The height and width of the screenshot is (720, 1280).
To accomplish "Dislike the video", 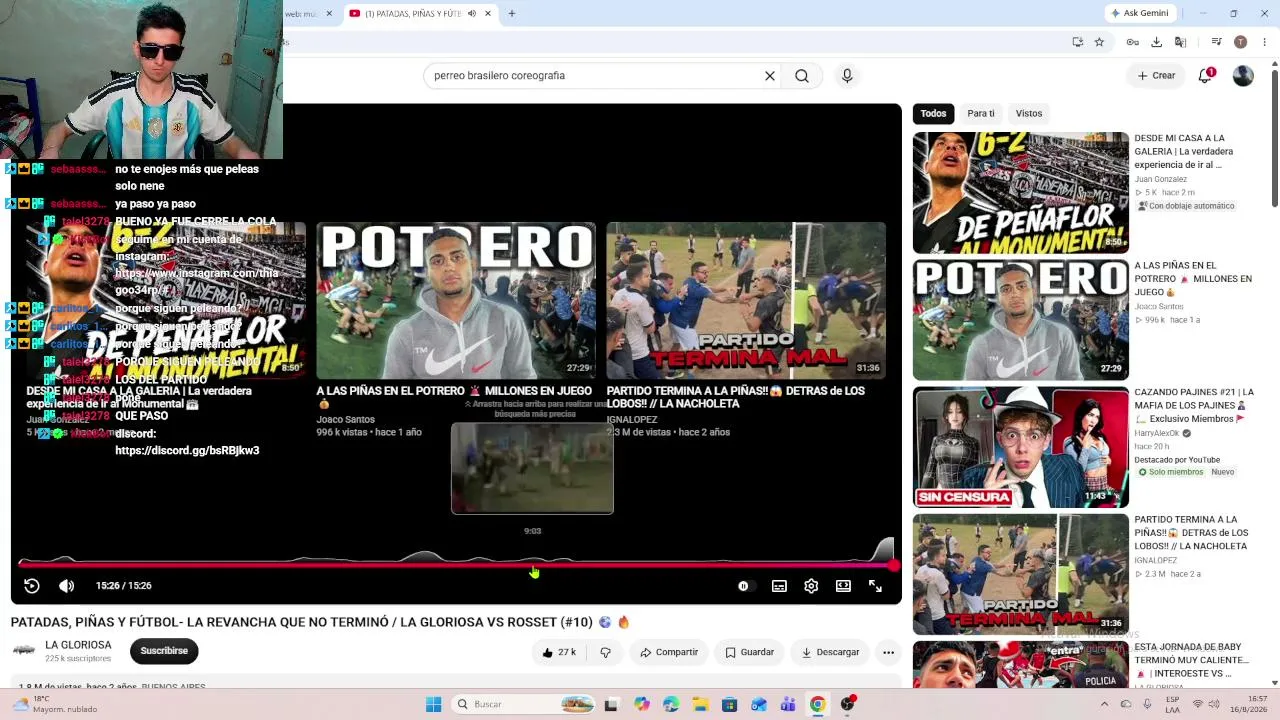I will (605, 652).
